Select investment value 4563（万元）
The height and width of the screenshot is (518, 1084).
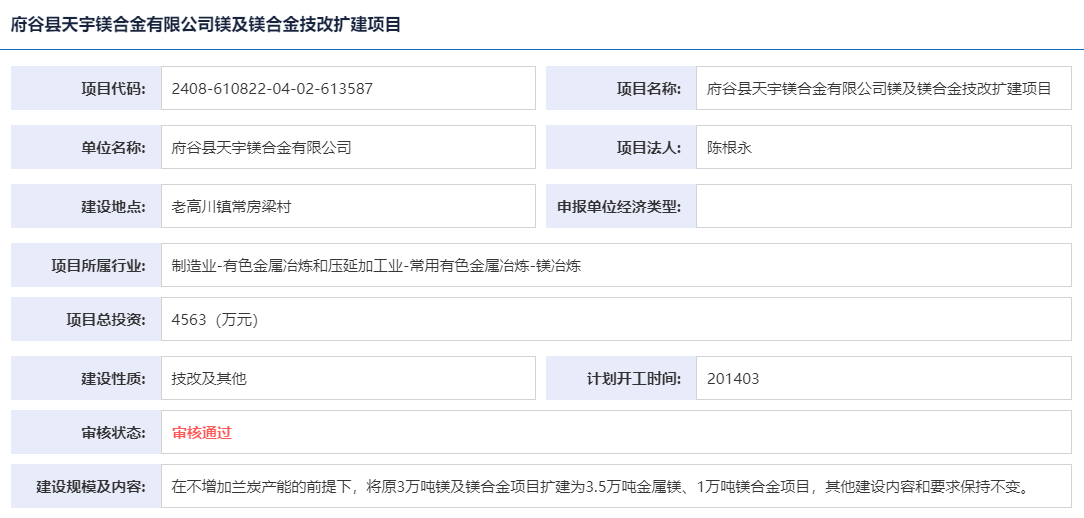(214, 320)
